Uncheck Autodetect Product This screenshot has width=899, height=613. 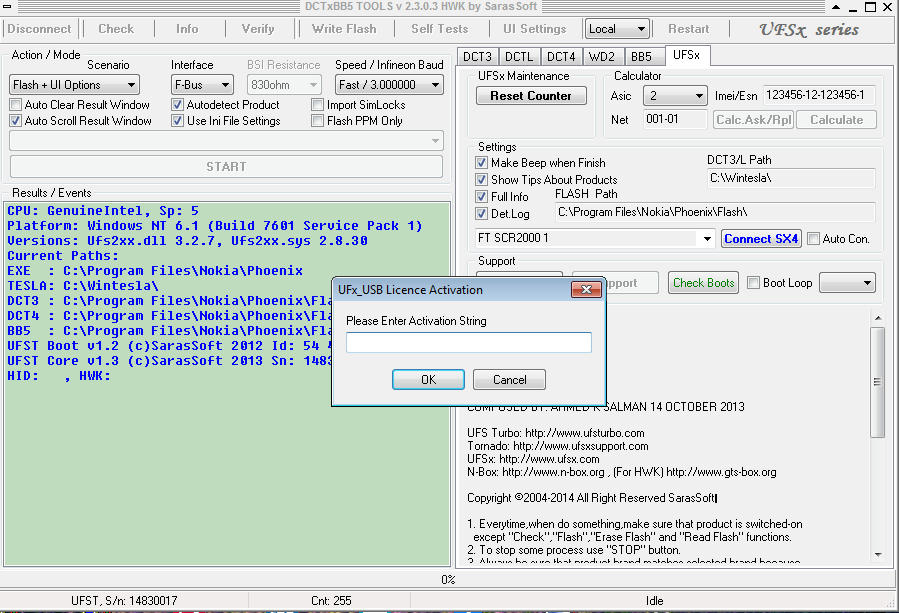tap(177, 104)
